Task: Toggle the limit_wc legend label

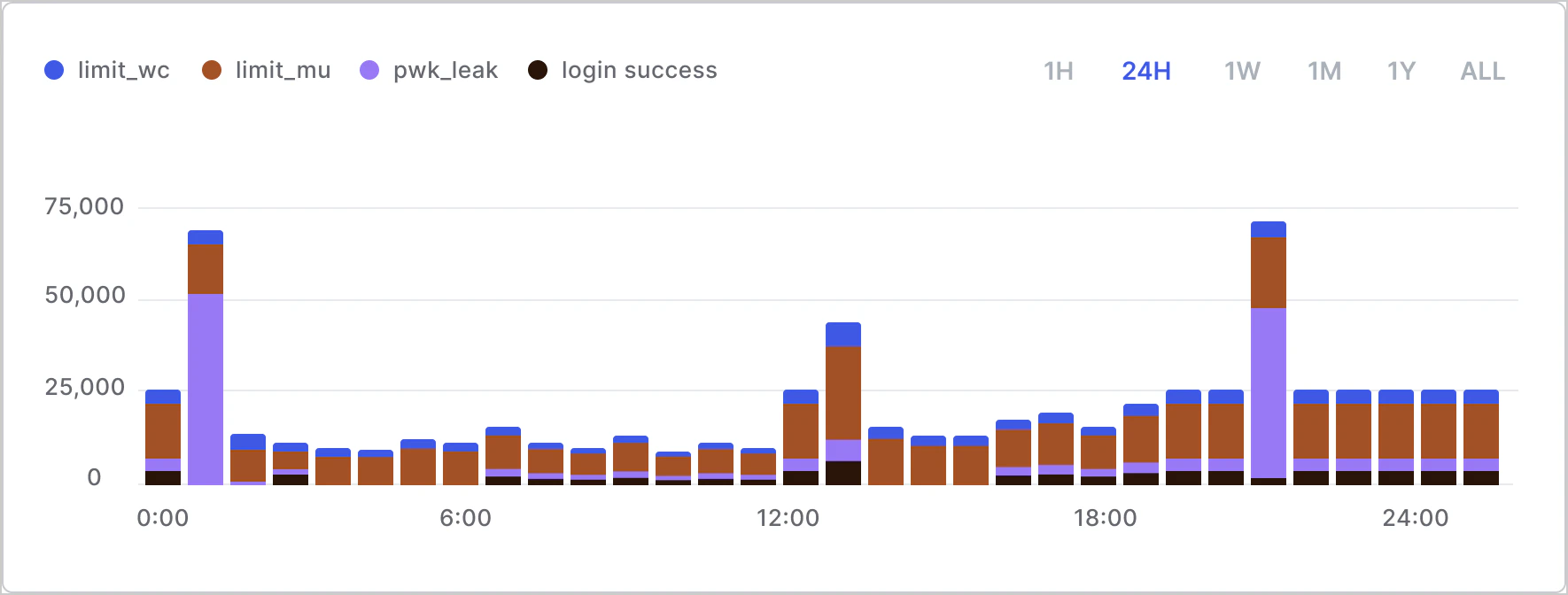Action: (124, 70)
